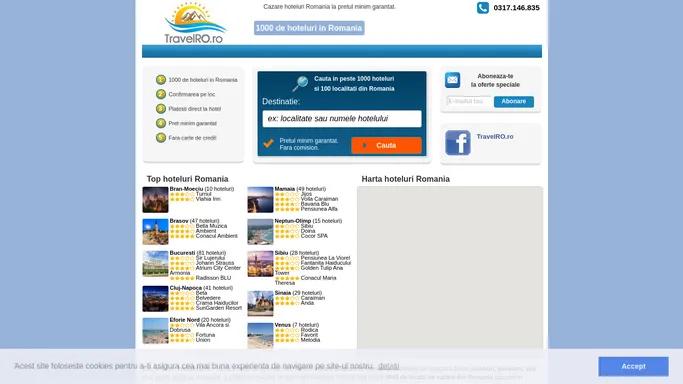Open the Venus photo thumbnail
The width and height of the screenshot is (683, 384).
point(260,336)
